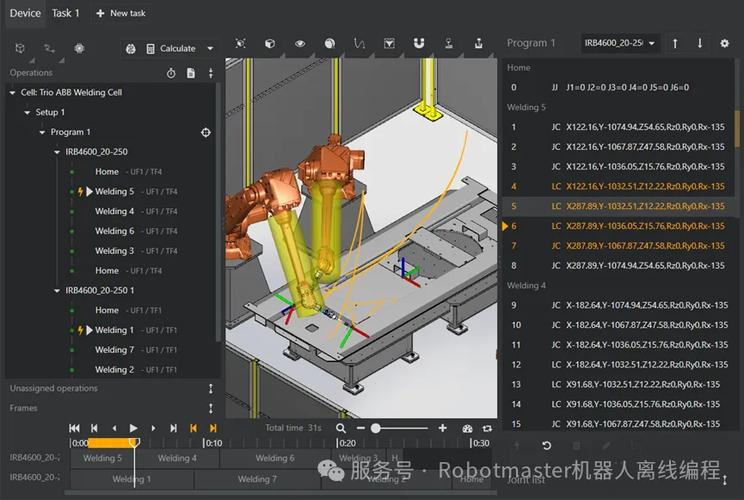Click the path nodes icon in left toolbar
Screen dimensions: 744x500
click(49, 48)
